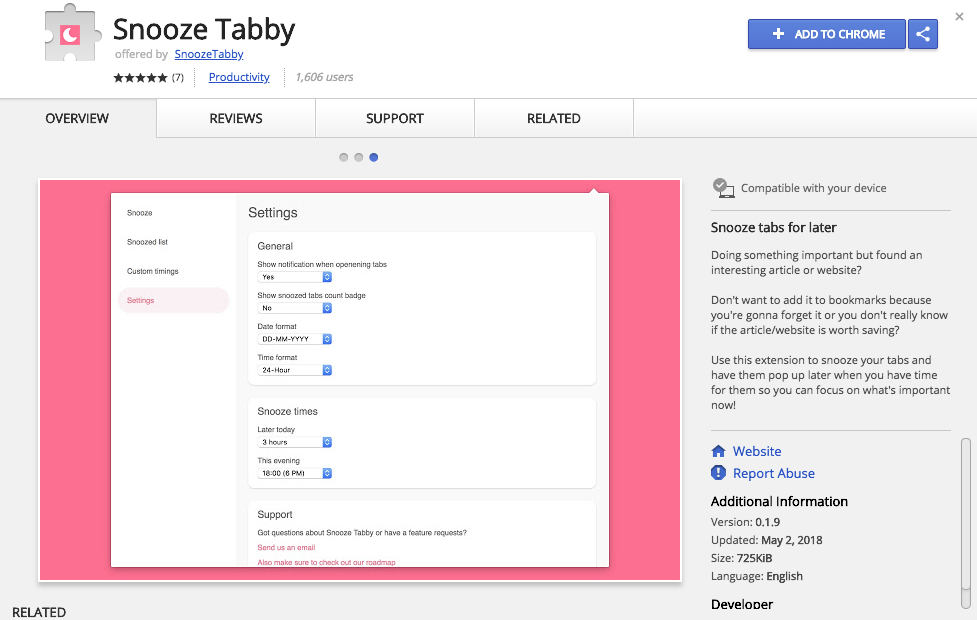The width and height of the screenshot is (977, 620).
Task: Open the This evening 18:00 dropdown
Action: tap(295, 473)
